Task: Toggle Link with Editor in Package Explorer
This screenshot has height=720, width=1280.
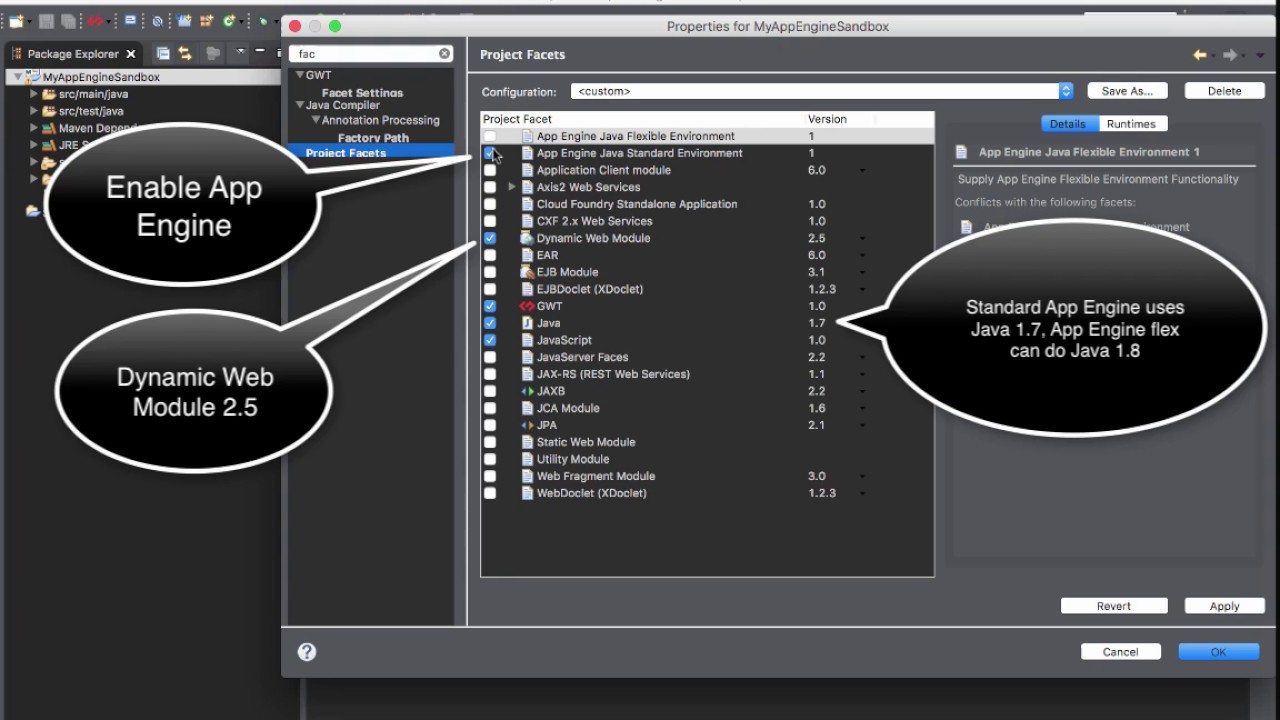Action: point(185,53)
